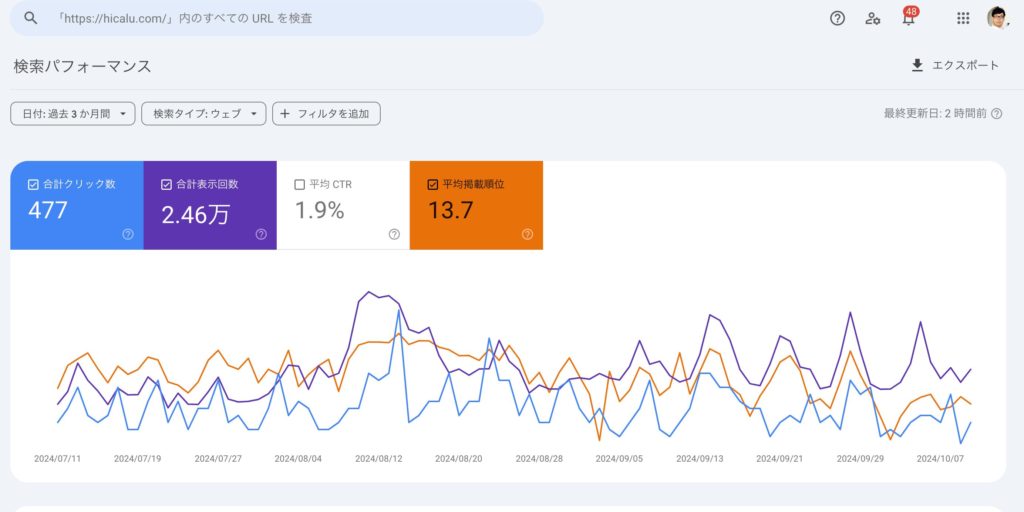
Task: Click the 2024/08/12 date on chart axis
Action: [x=379, y=459]
